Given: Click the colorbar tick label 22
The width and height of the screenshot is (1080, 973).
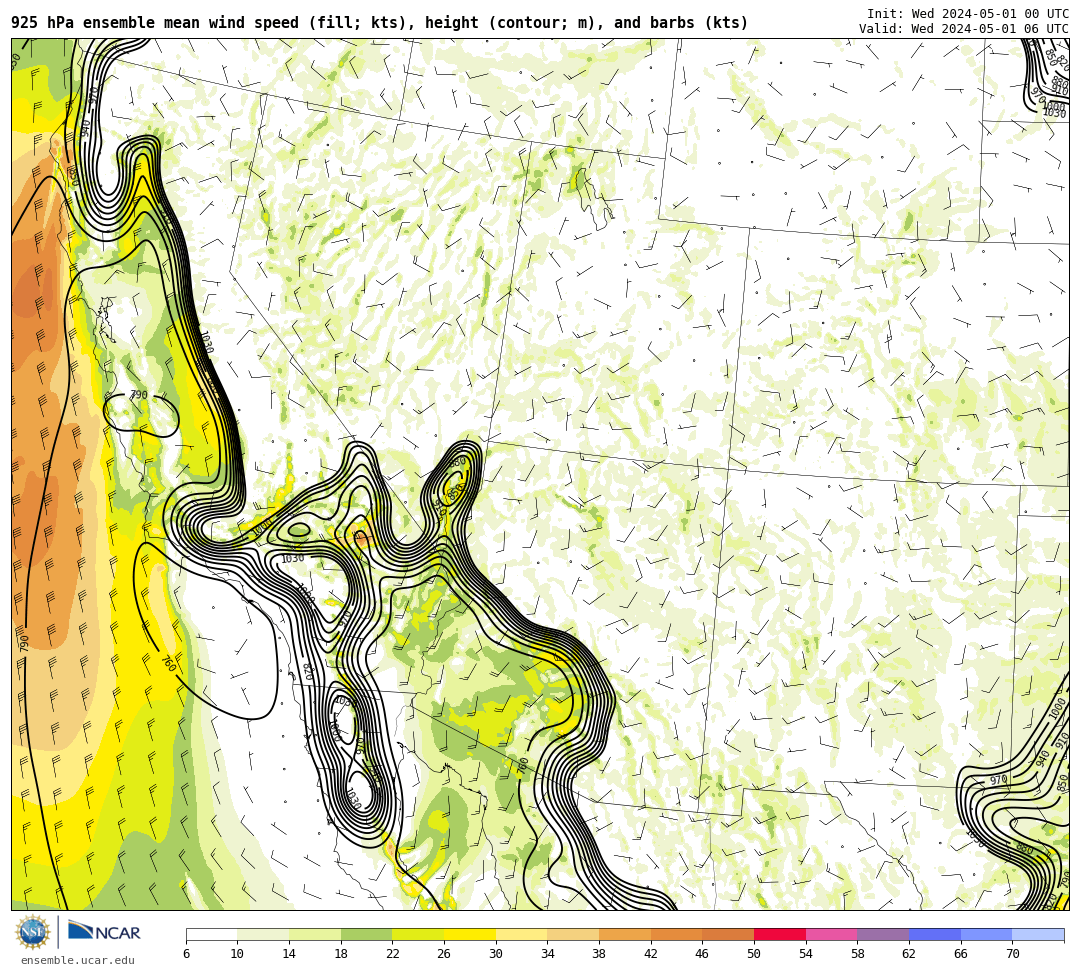Looking at the screenshot, I should pyautogui.click(x=393, y=954).
